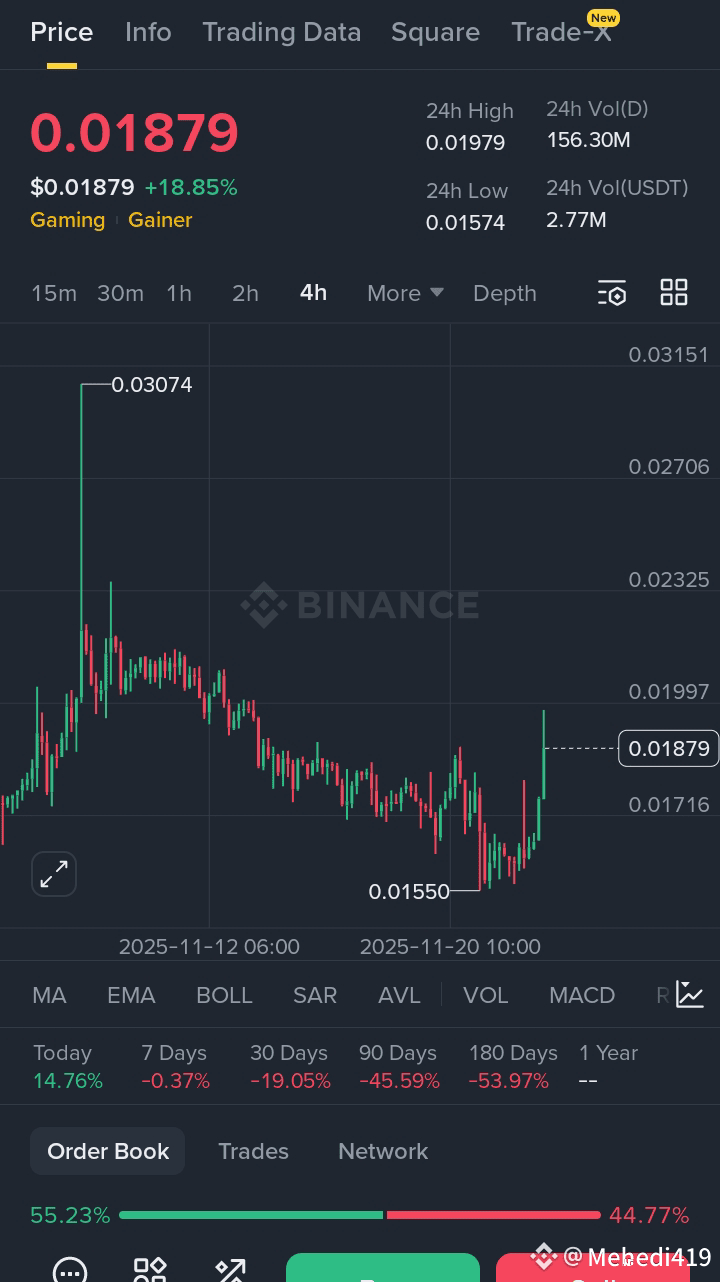720x1282 pixels.
Task: Open the Square tab
Action: (435, 32)
